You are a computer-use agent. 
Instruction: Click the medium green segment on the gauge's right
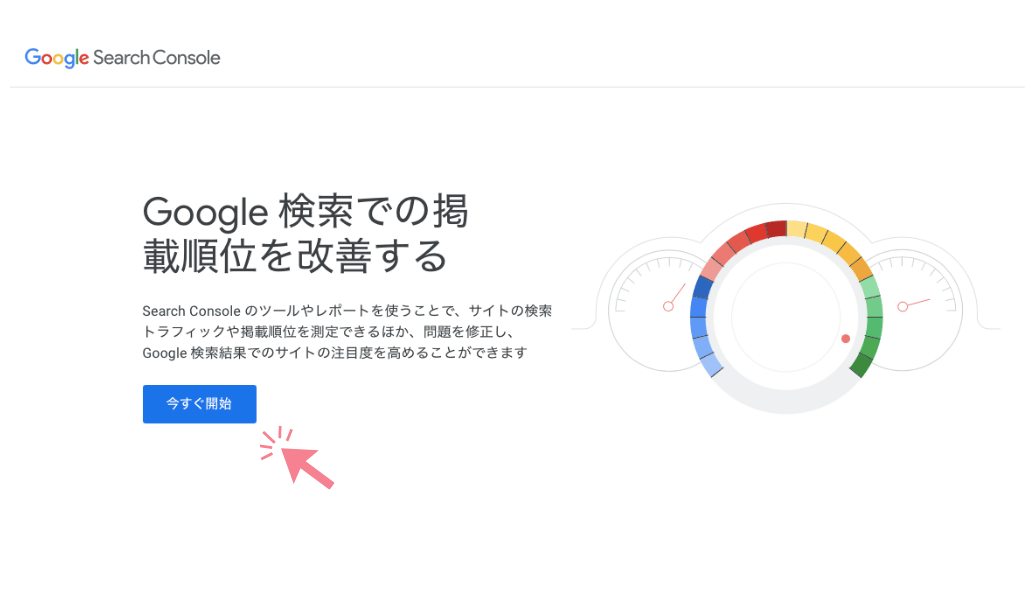coord(873,327)
